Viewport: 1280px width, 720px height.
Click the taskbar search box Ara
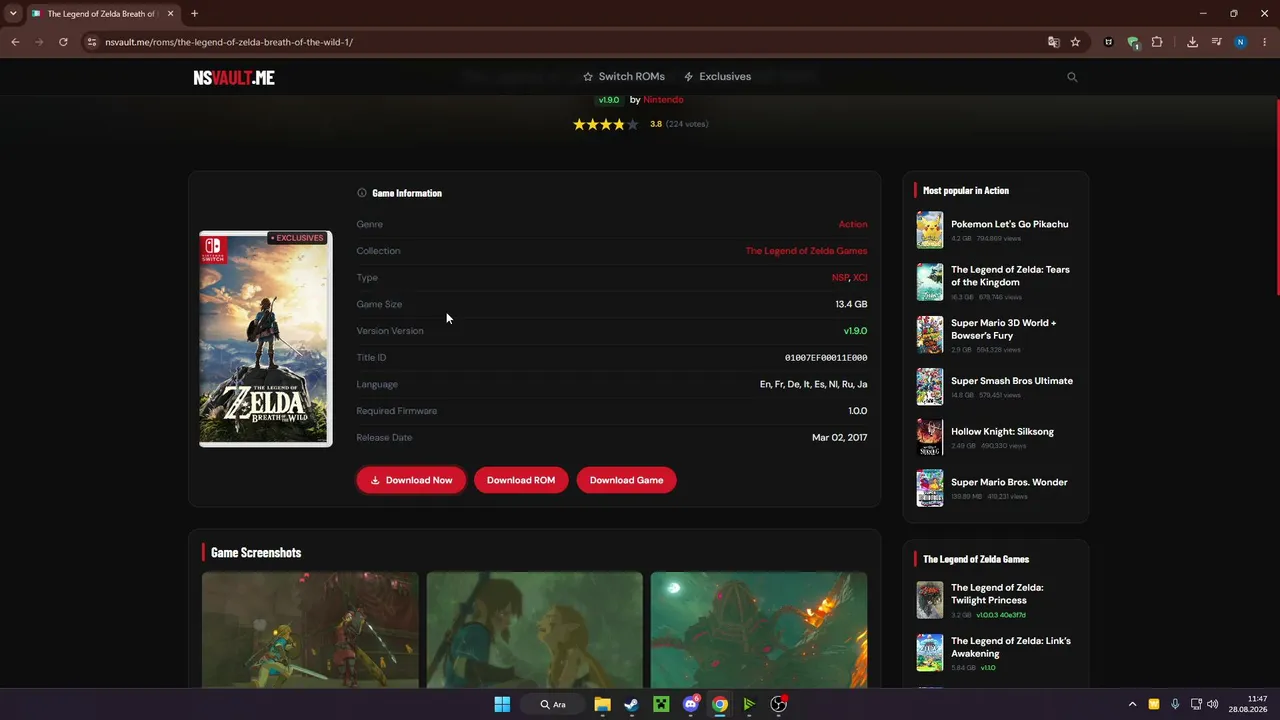pos(553,704)
